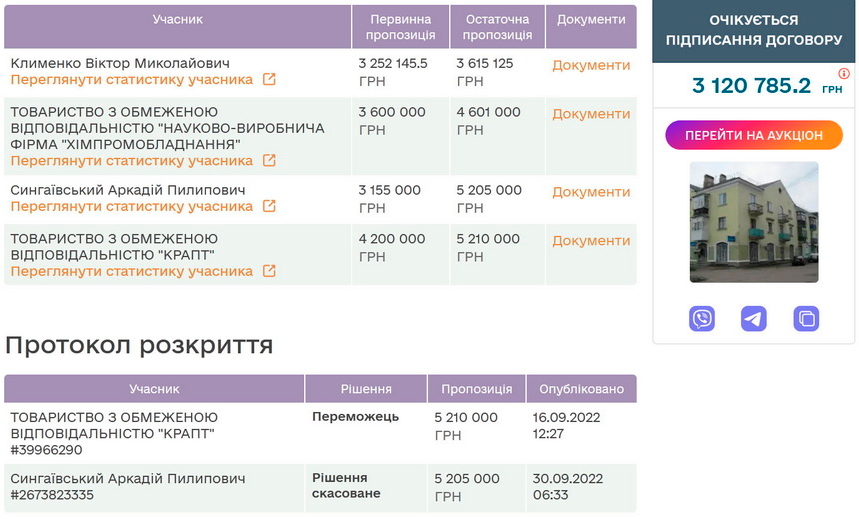The height and width of the screenshot is (519, 859).
Task: Click the copy link icon
Action: click(806, 319)
